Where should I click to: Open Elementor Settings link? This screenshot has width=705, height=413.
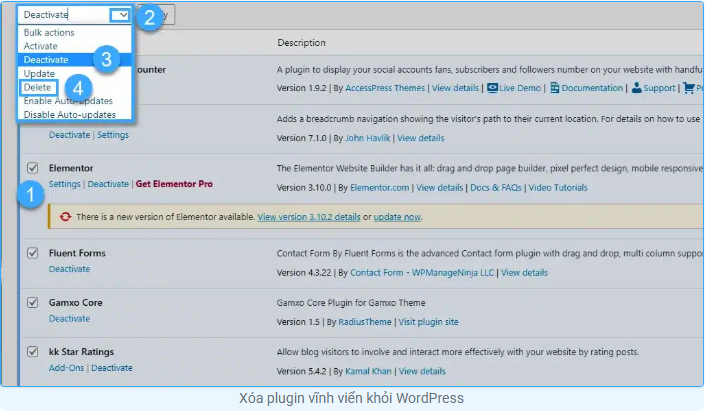[64, 184]
